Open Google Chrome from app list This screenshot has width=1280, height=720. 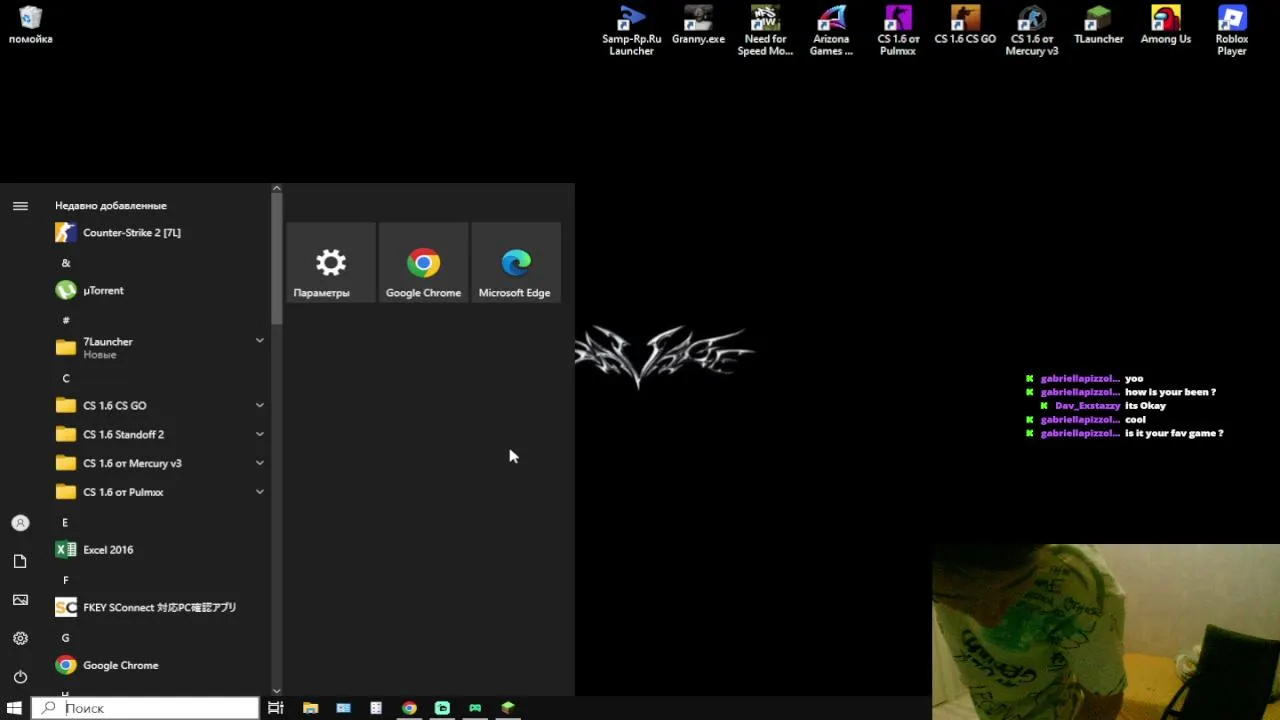[160, 665]
